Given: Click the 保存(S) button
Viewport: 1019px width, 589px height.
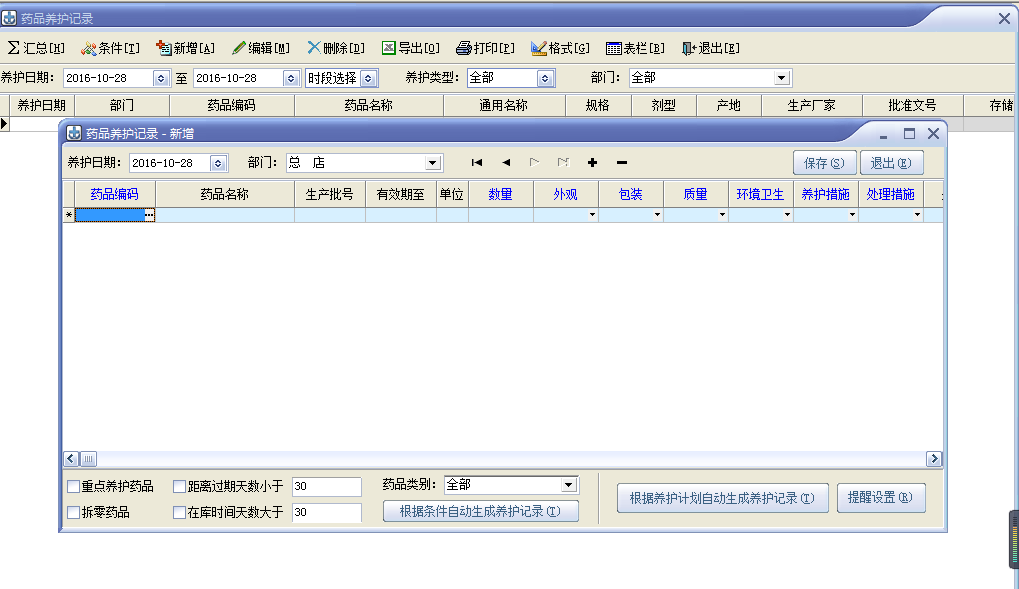Looking at the screenshot, I should pos(824,163).
